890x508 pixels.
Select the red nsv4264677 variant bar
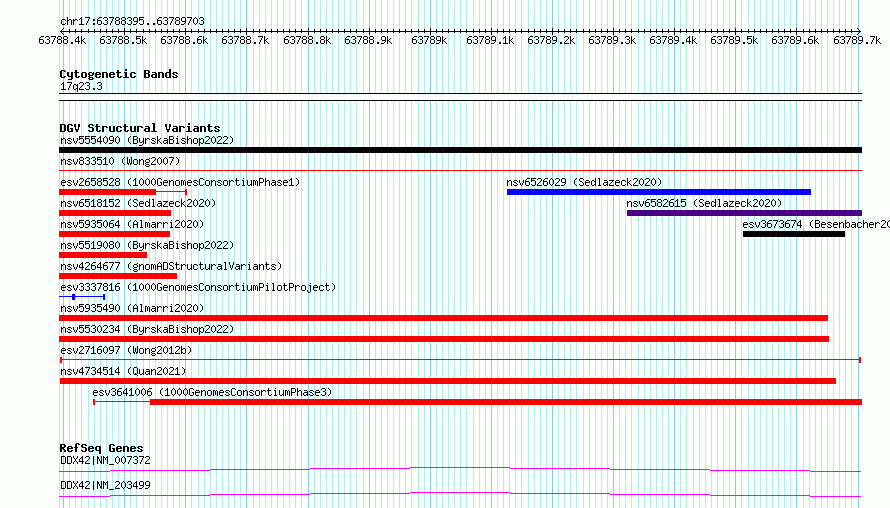pos(118,276)
